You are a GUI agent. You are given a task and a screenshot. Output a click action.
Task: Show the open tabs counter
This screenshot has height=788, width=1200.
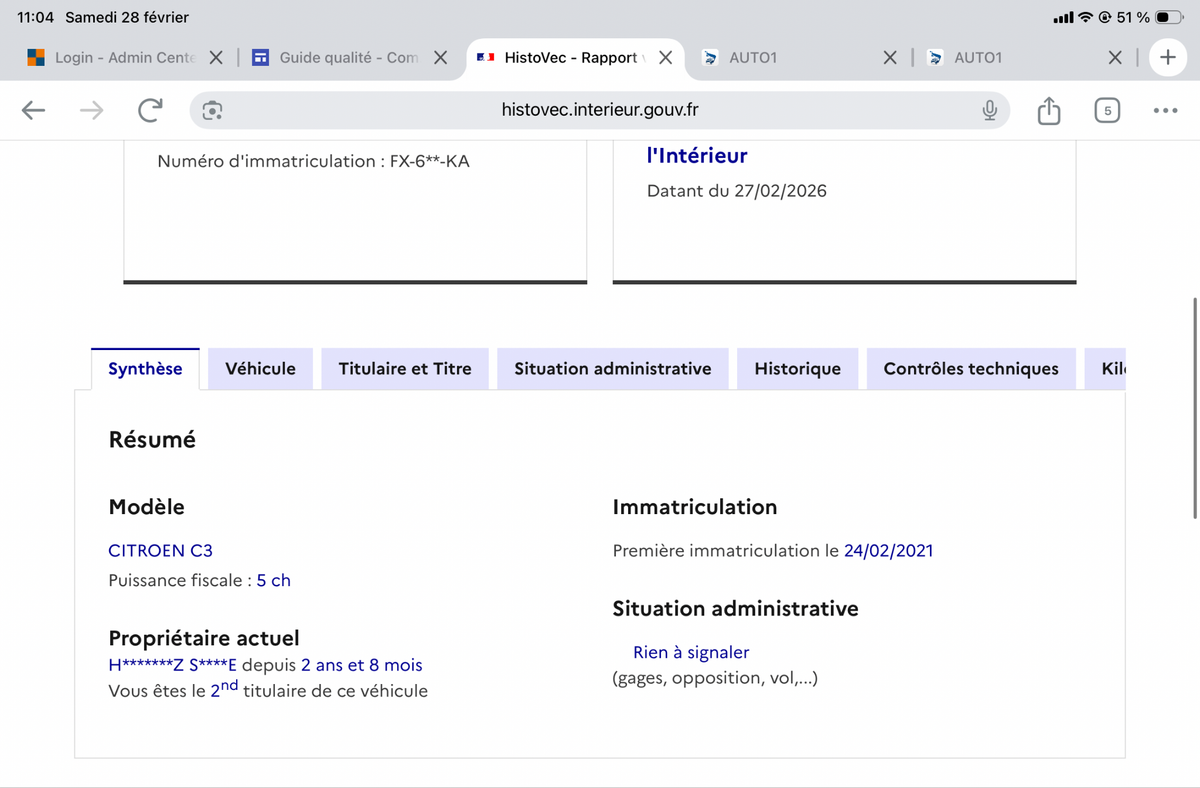(x=1106, y=111)
